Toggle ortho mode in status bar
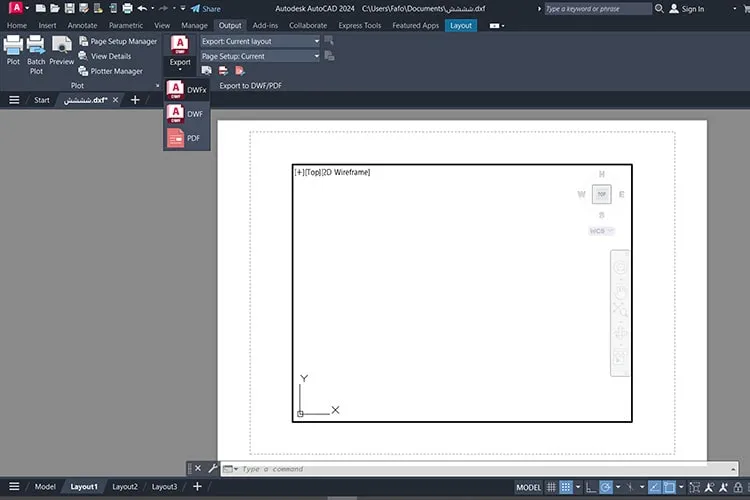 591,488
